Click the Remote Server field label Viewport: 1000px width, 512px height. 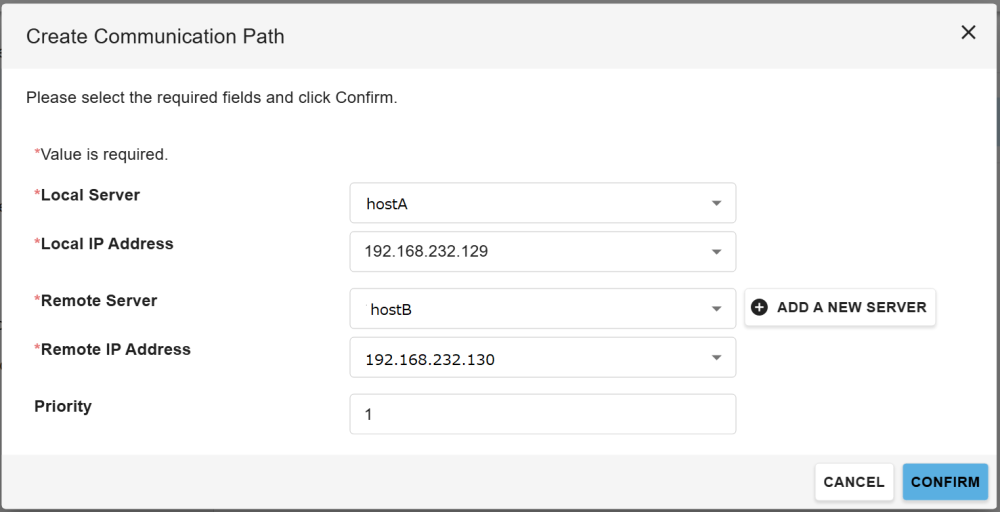(x=99, y=301)
